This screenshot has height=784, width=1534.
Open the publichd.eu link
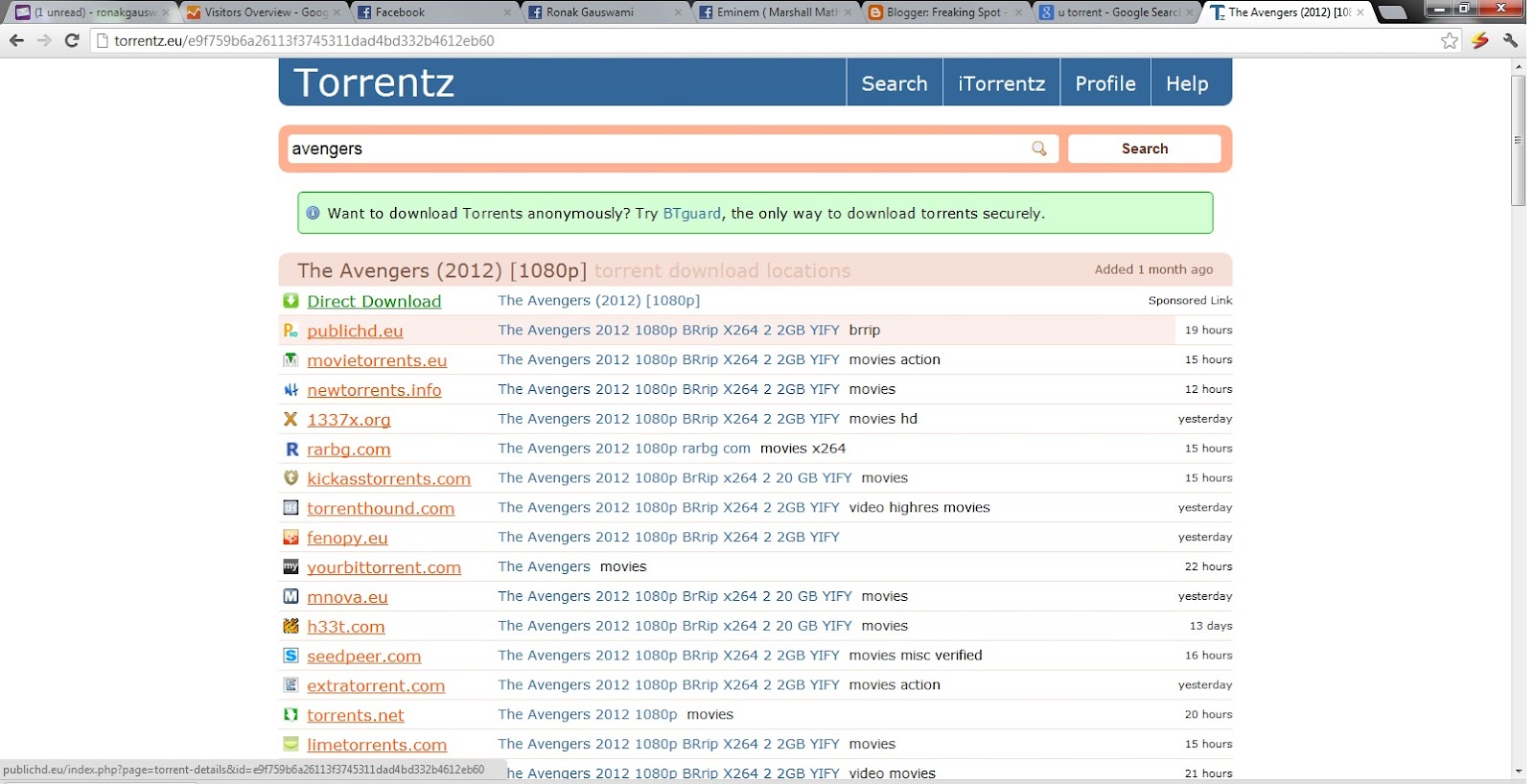coord(355,331)
